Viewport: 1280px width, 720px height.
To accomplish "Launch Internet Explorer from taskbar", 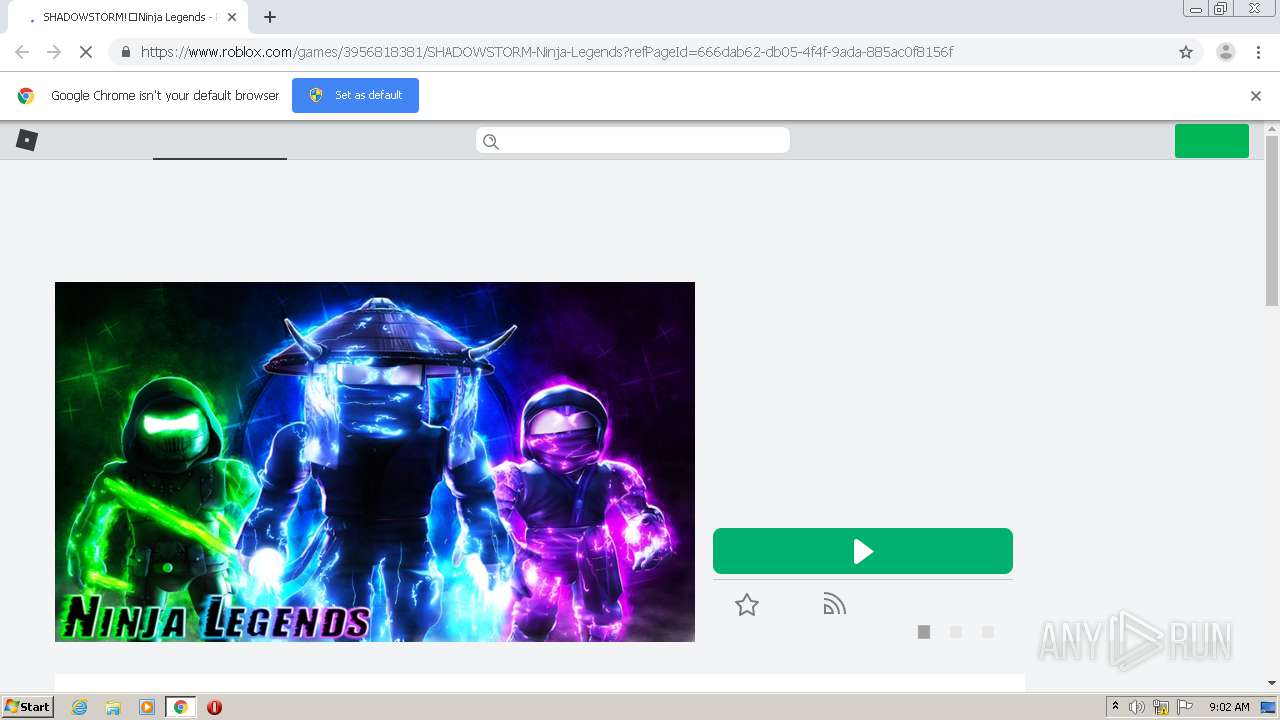I will pyautogui.click(x=80, y=707).
